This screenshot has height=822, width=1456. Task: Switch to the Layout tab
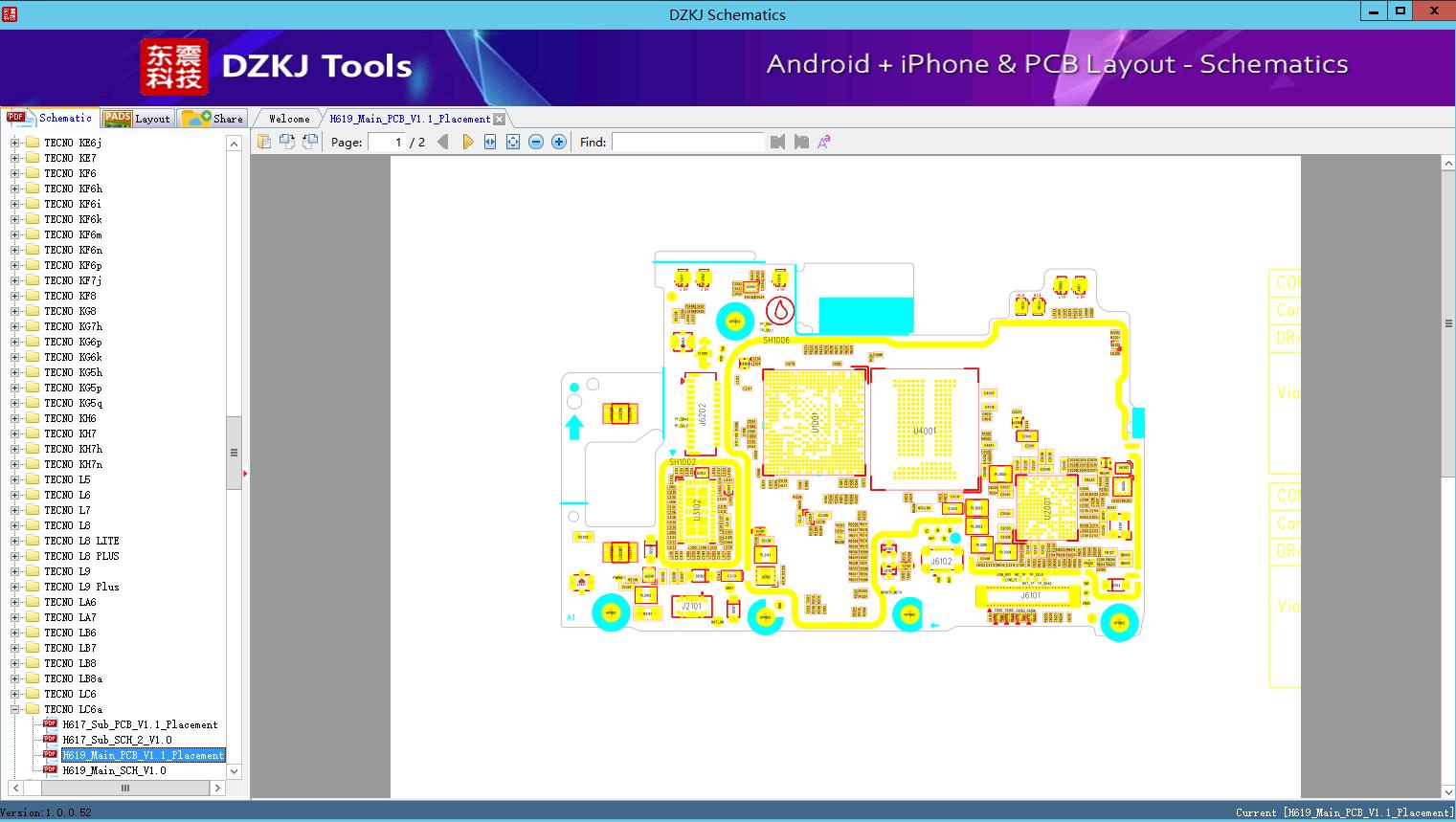tap(139, 119)
